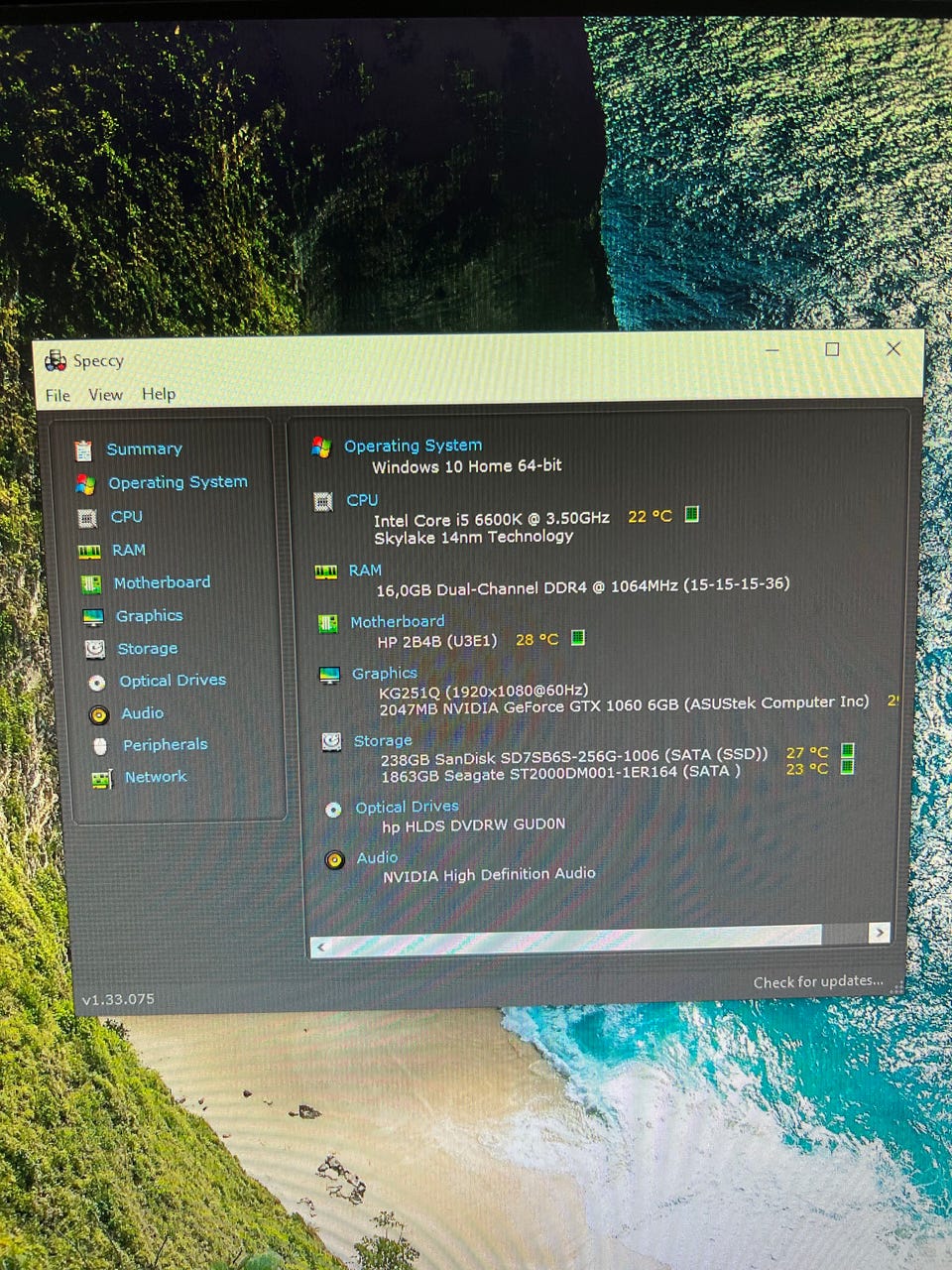Click the Summary clipboard icon
Viewport: 952px width, 1270px height.
83,450
